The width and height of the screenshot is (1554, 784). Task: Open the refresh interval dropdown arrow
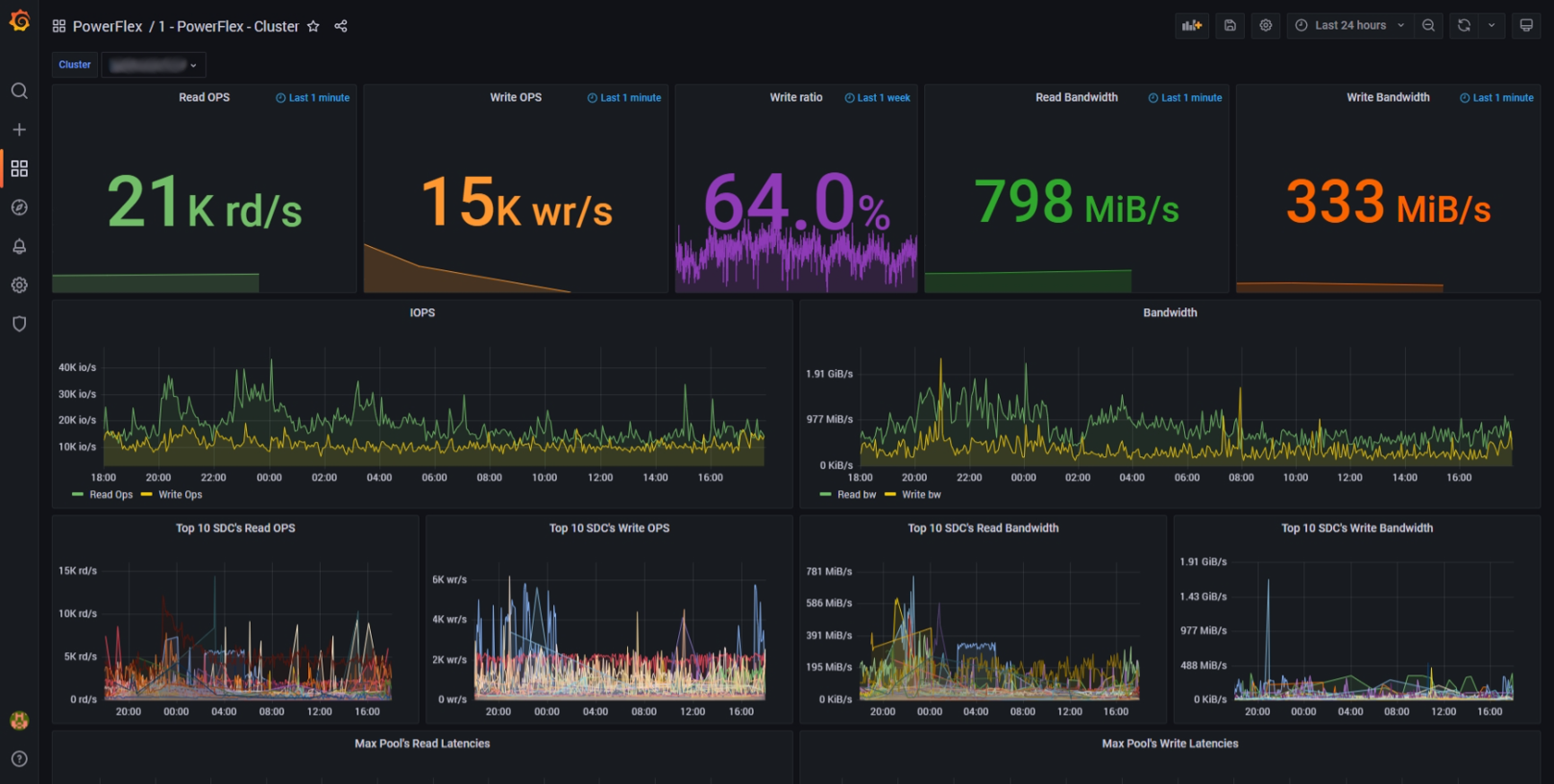[x=1492, y=25]
